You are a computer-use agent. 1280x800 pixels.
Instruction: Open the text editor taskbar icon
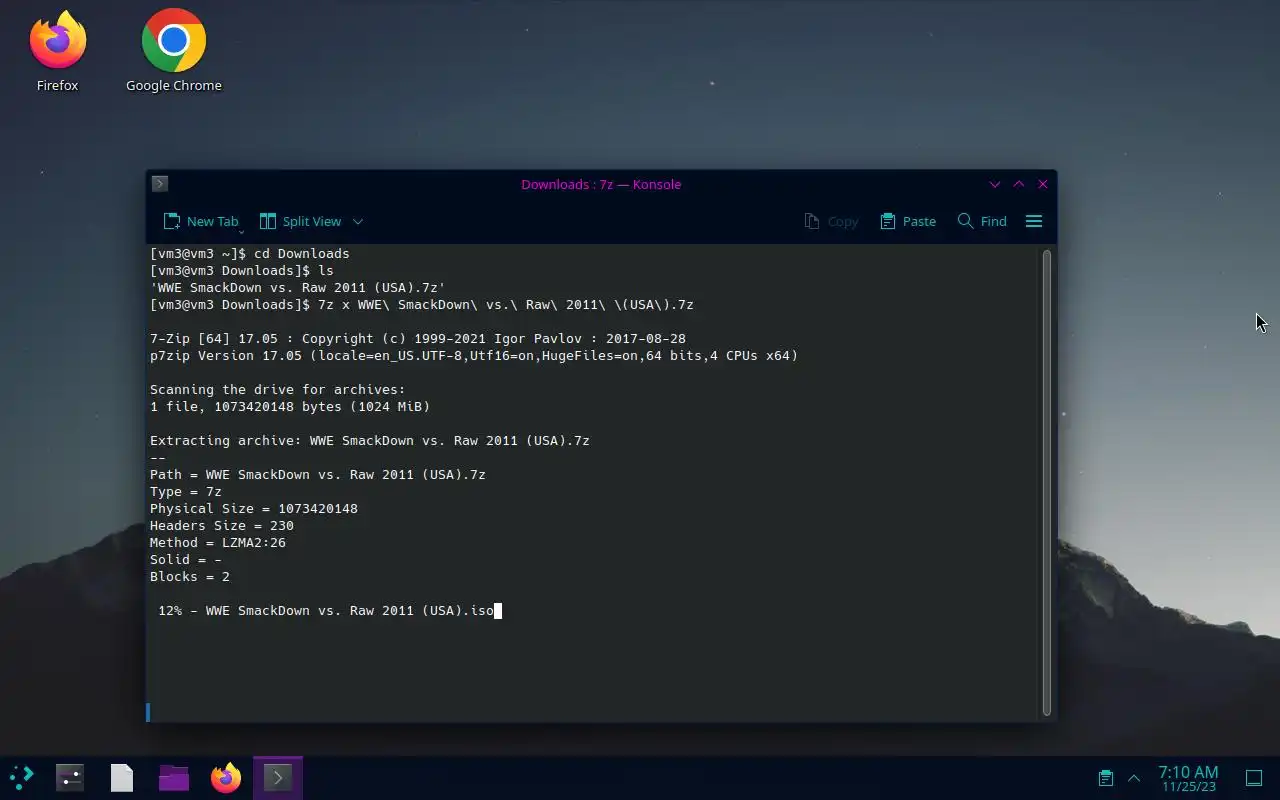[122, 777]
